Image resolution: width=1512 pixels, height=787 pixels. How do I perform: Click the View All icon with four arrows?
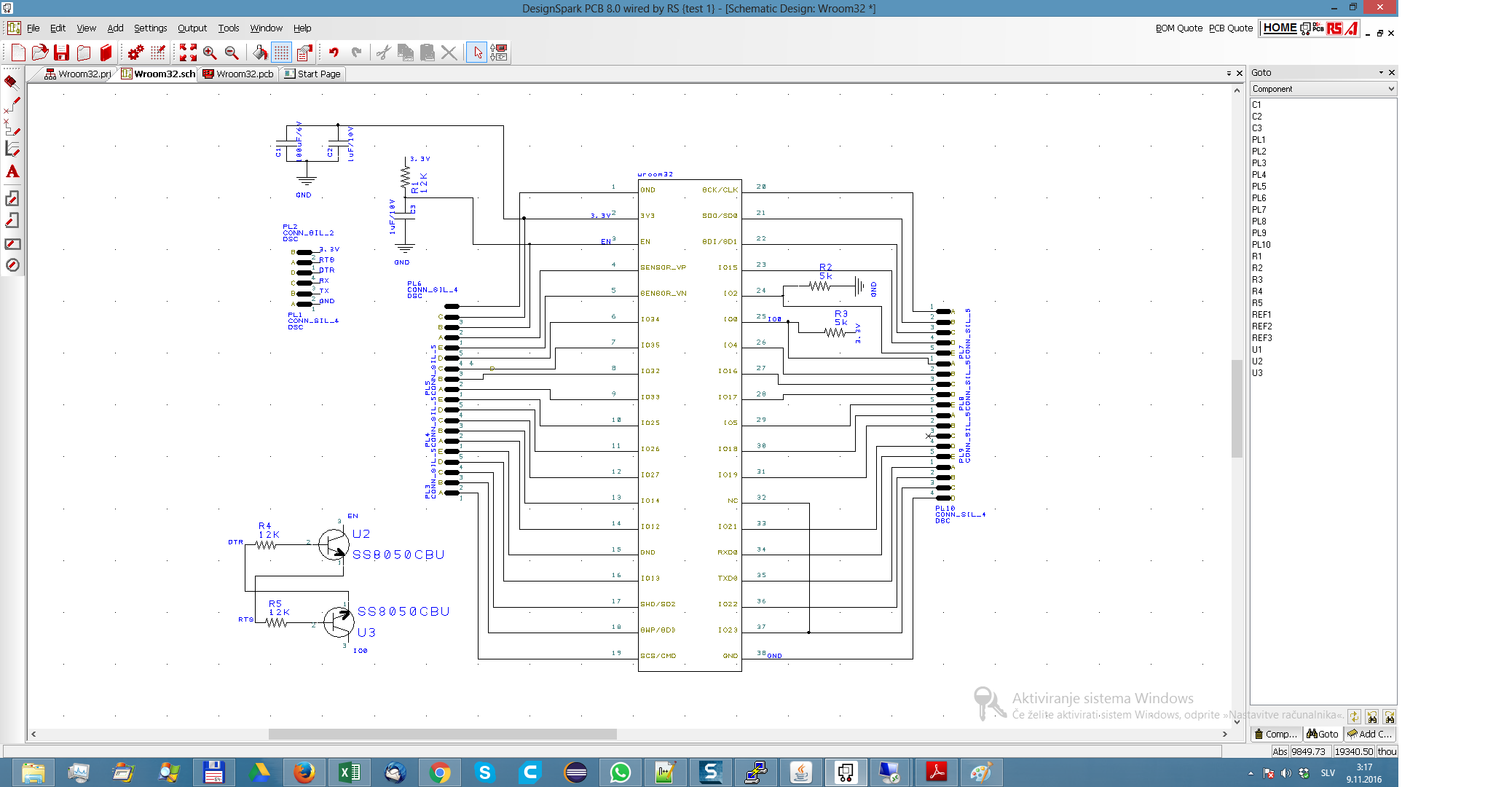188,52
